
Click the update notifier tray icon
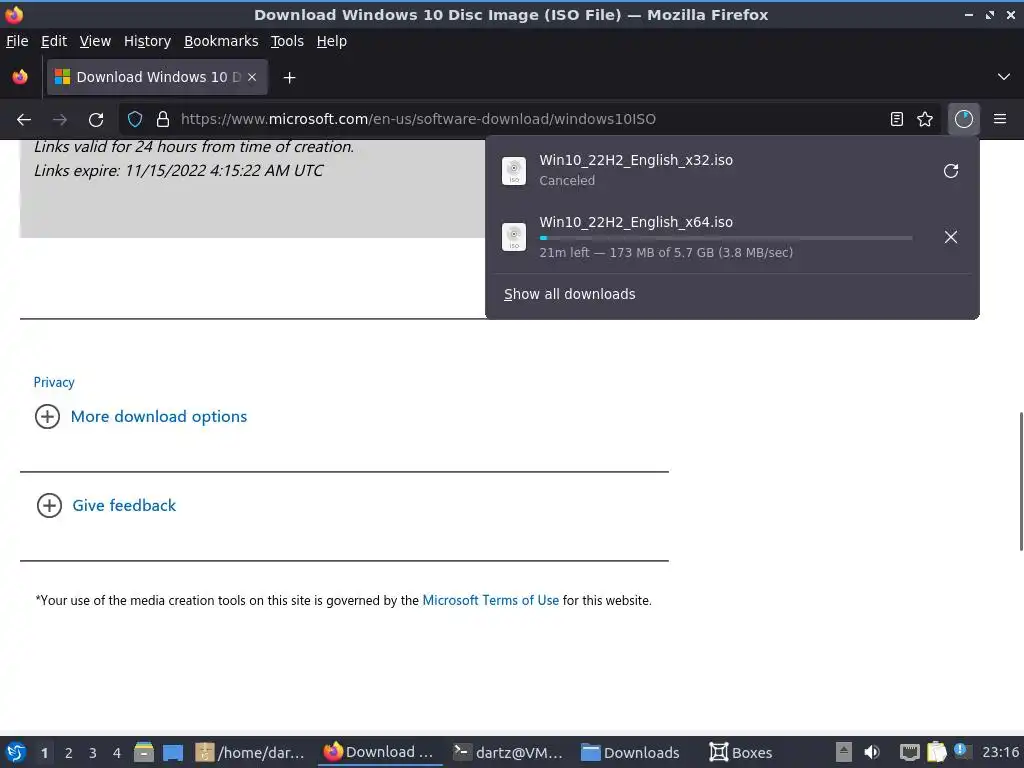pyautogui.click(x=961, y=751)
